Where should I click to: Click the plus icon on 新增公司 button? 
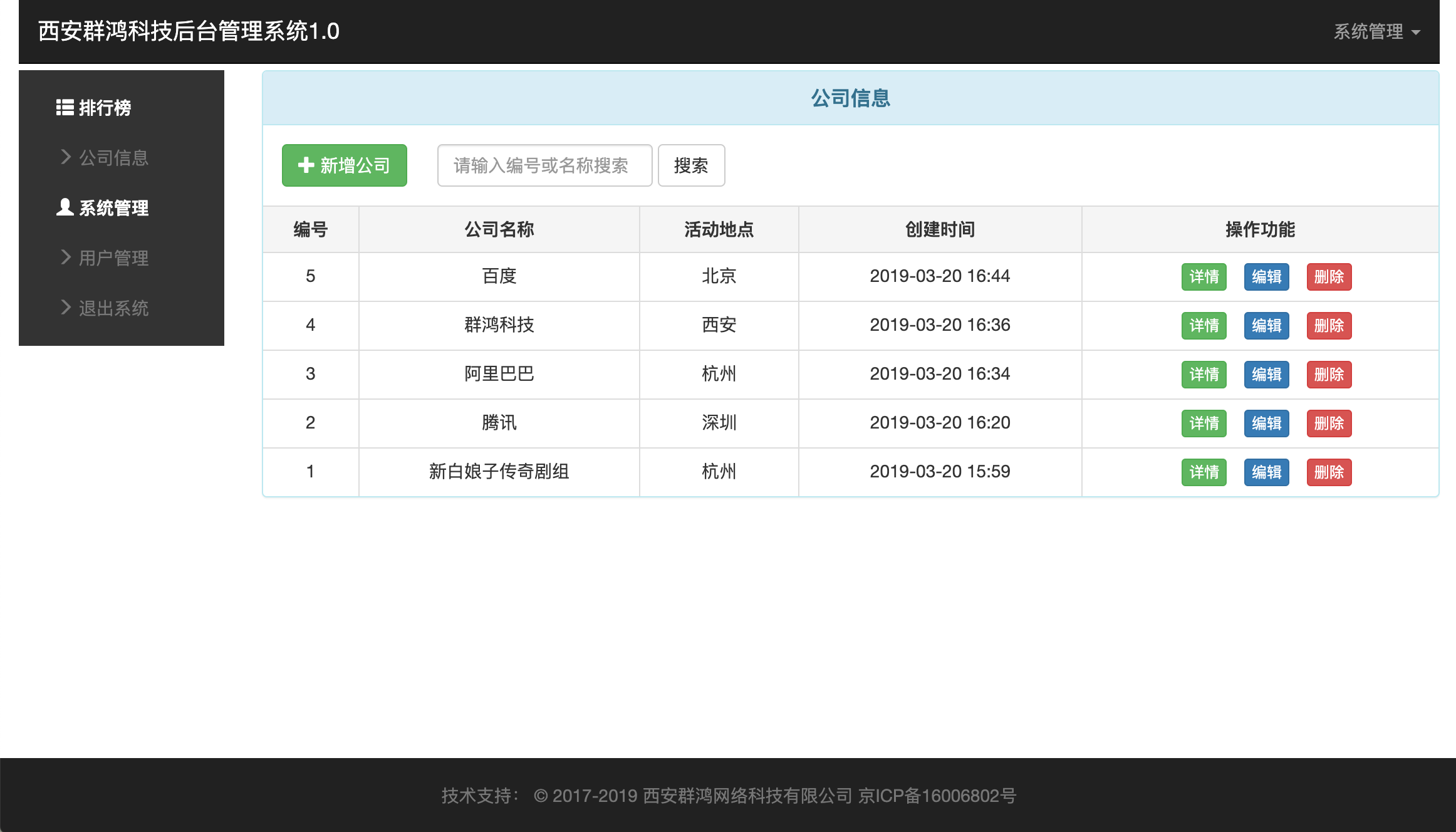[306, 165]
